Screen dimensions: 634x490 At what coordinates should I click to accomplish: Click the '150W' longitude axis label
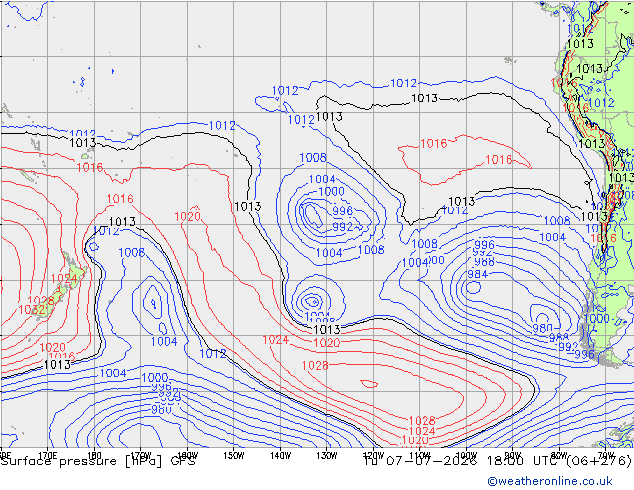click(234, 456)
